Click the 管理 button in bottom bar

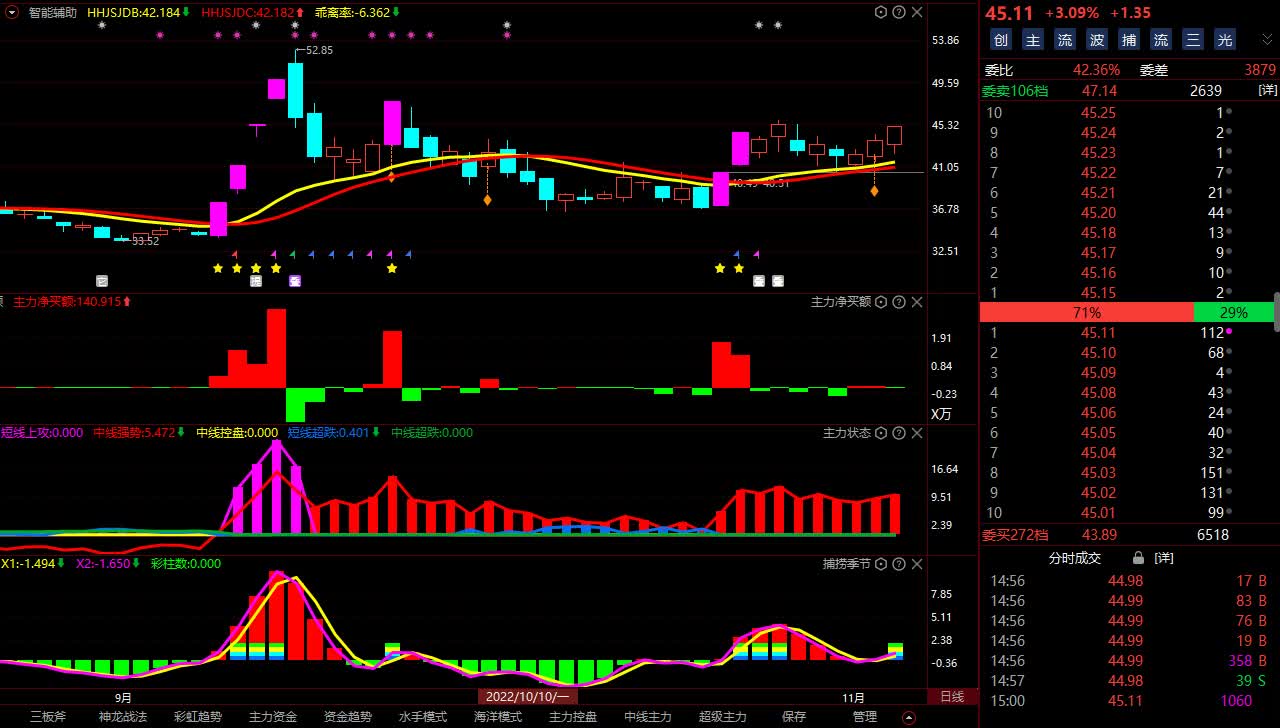[x=865, y=717]
